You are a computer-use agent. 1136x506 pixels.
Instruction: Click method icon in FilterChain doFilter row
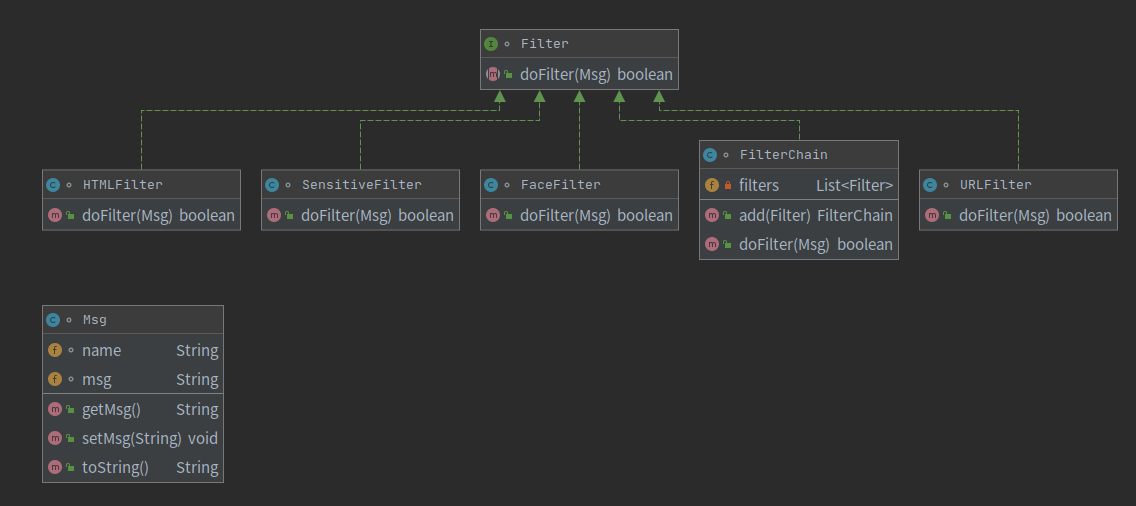711,245
